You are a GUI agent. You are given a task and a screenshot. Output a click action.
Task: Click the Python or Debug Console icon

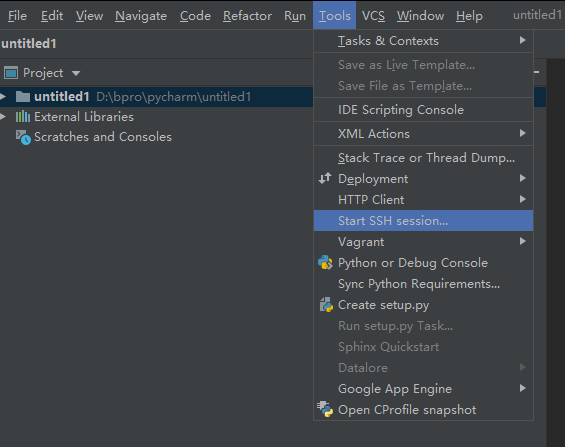325,263
